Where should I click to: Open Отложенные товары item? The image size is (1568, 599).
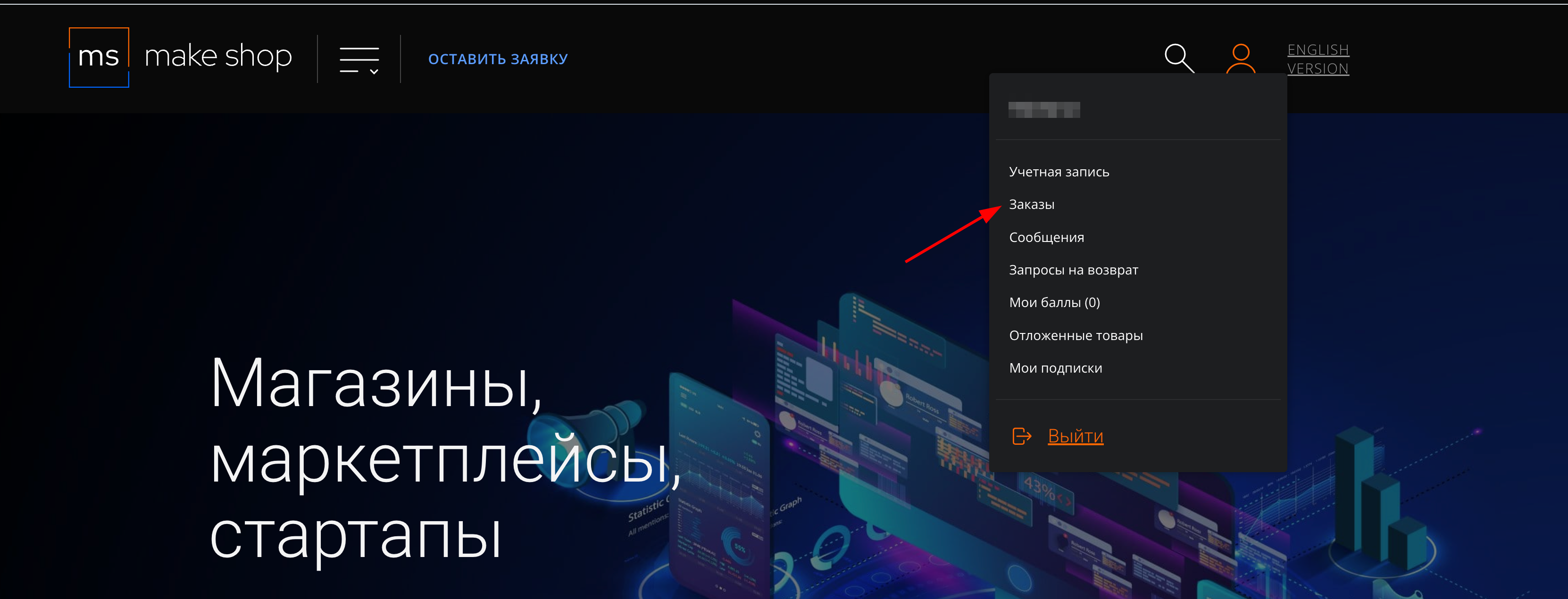[1076, 335]
